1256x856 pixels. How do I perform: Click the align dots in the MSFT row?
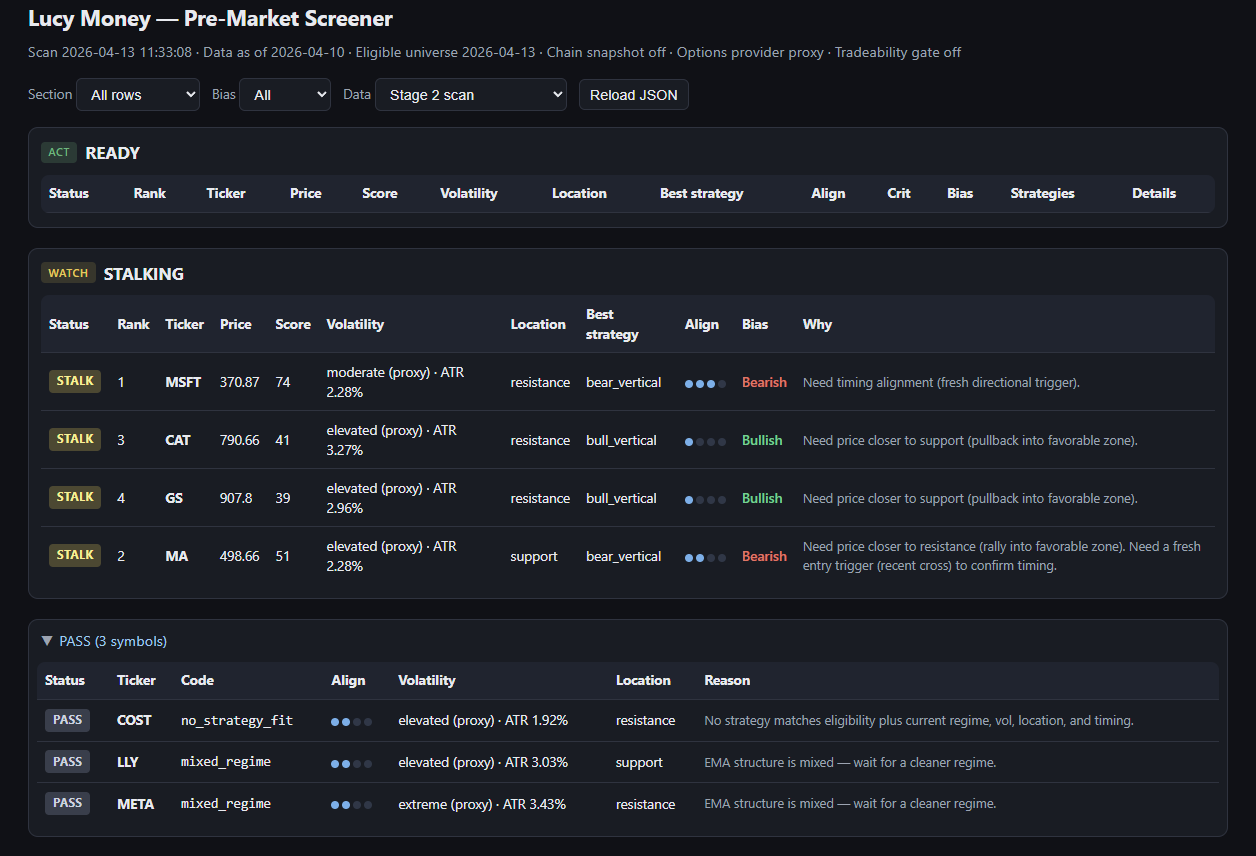(705, 383)
